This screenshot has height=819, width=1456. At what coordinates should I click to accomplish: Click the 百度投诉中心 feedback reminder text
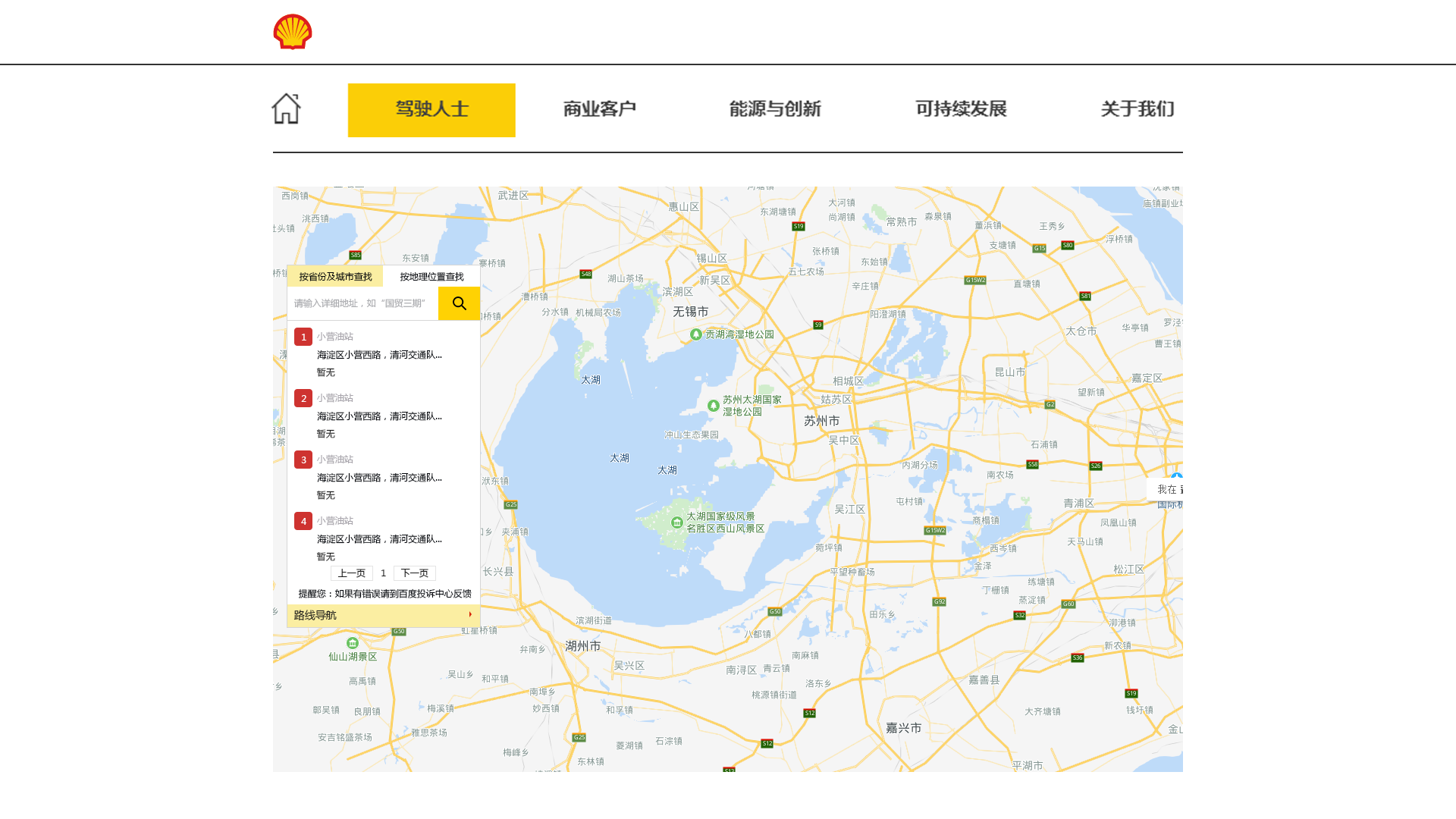(384, 594)
